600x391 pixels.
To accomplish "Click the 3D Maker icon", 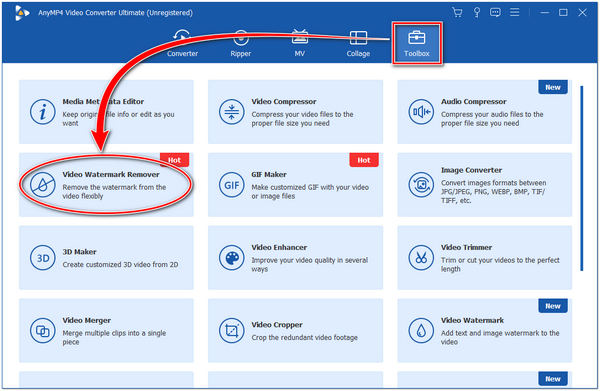I will coord(42,258).
